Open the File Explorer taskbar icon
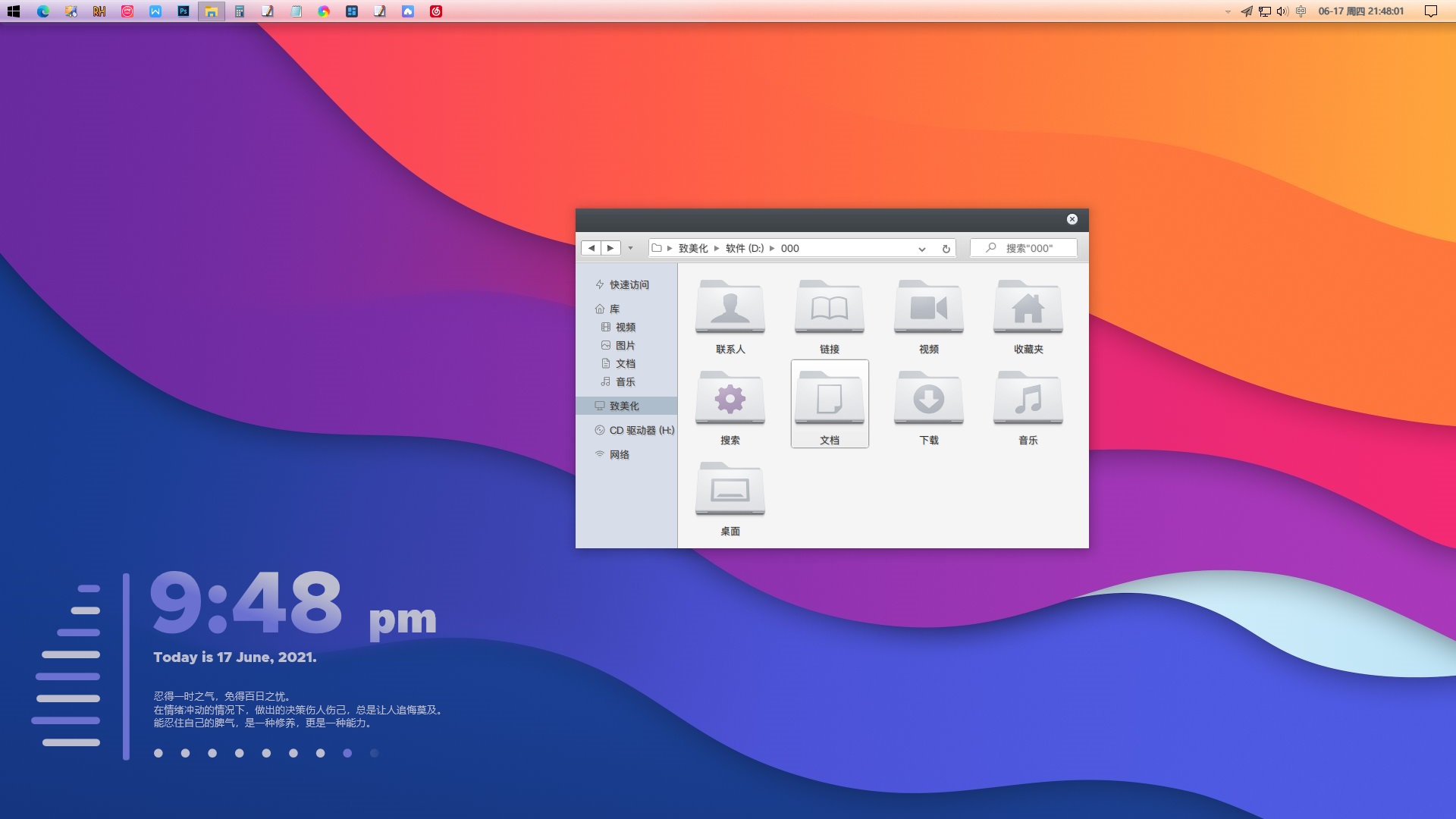The width and height of the screenshot is (1456, 819). click(212, 11)
